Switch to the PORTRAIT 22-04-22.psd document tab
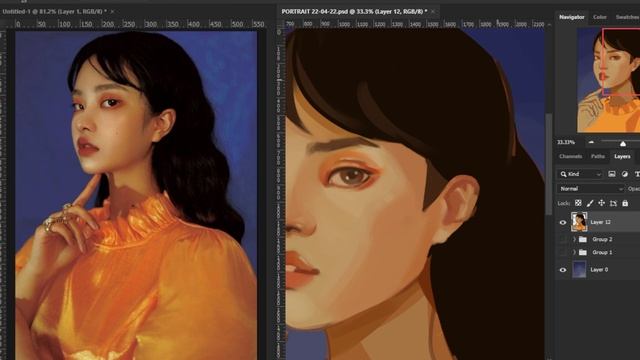This screenshot has height=360, width=640. pyautogui.click(x=354, y=11)
